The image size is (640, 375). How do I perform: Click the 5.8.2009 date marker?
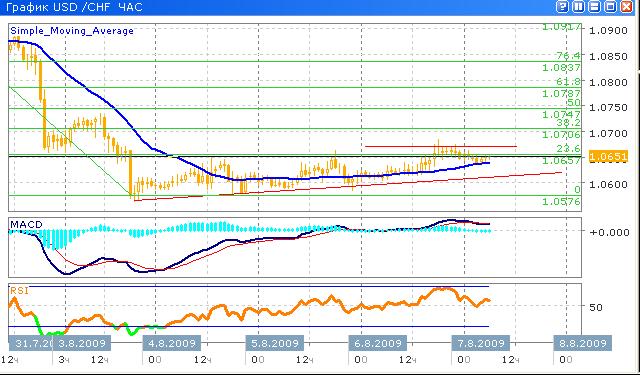tap(275, 343)
